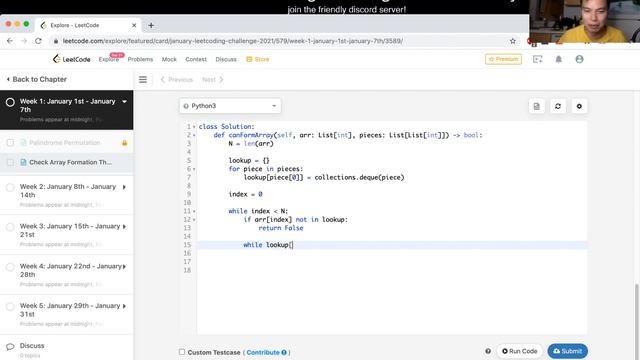This screenshot has height=360, width=640.
Task: Fold code at line 2 arrow
Action: point(194,135)
